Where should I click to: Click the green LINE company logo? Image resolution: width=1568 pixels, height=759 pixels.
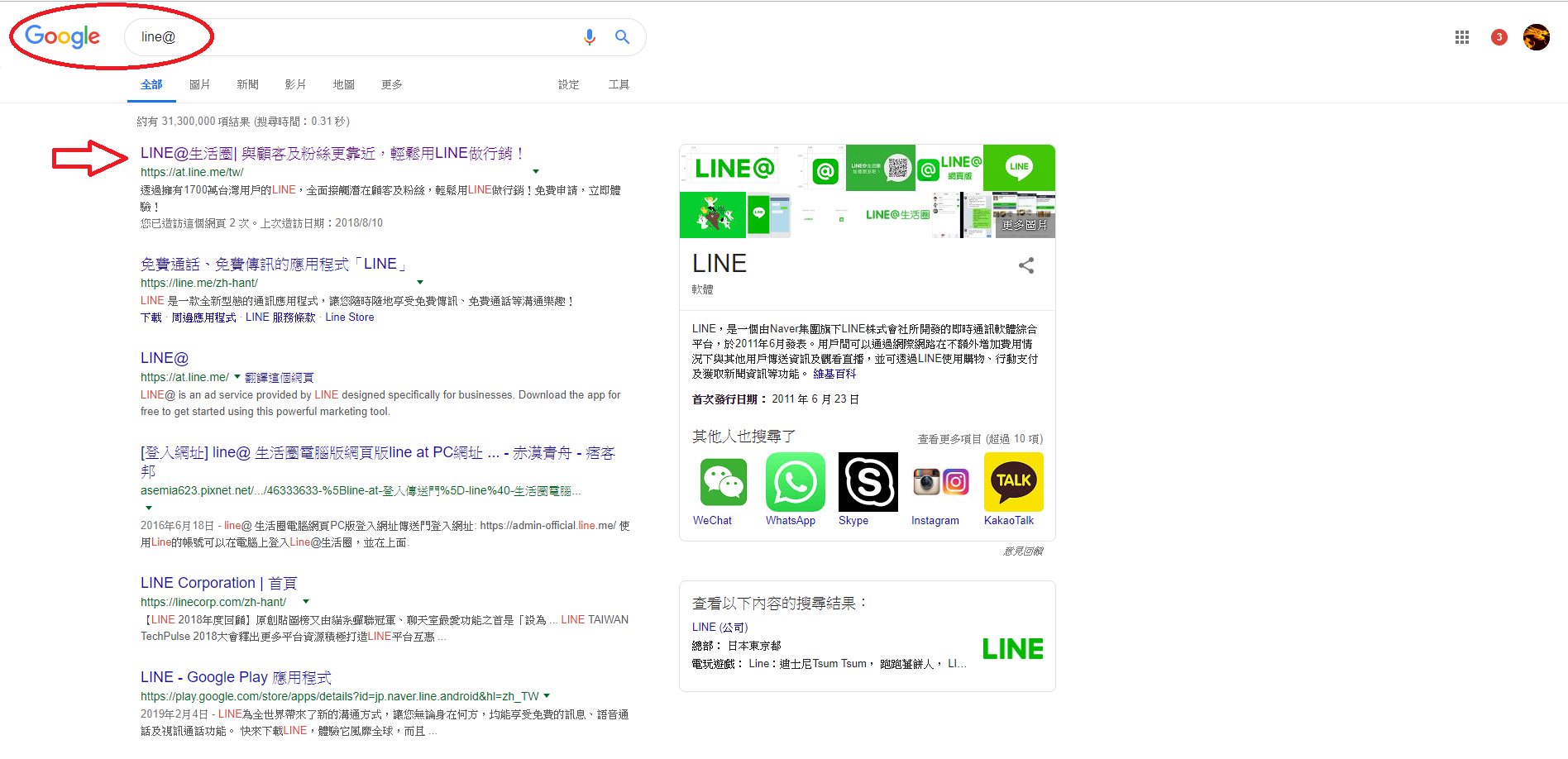tap(1013, 649)
